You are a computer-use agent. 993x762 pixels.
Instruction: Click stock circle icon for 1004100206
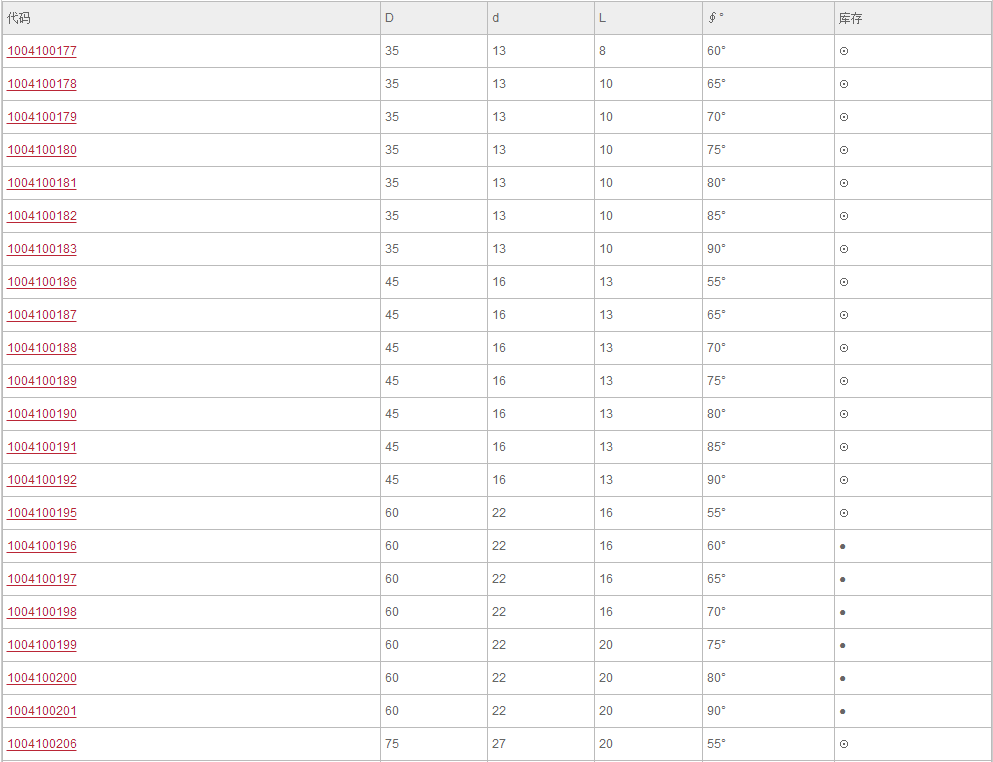pos(844,744)
